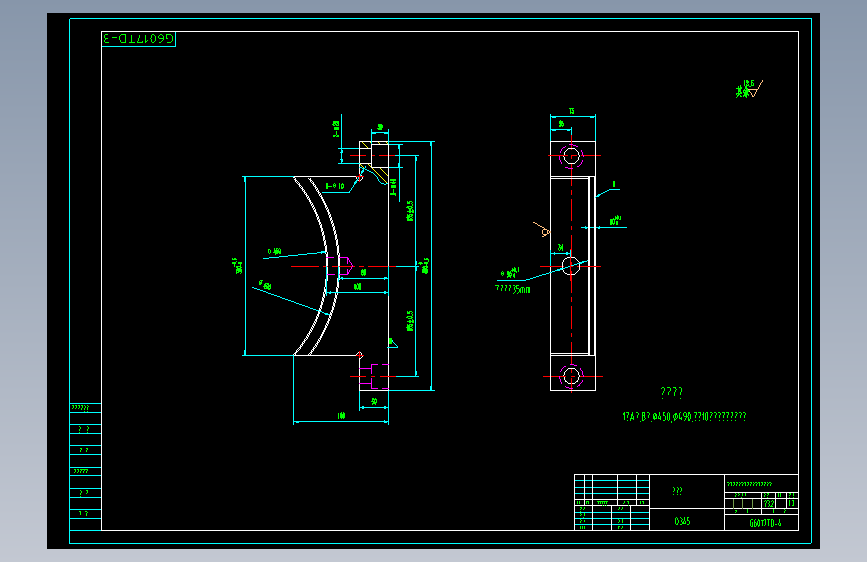Click the center hole circle in the side view
867x562 pixels.
click(x=571, y=266)
